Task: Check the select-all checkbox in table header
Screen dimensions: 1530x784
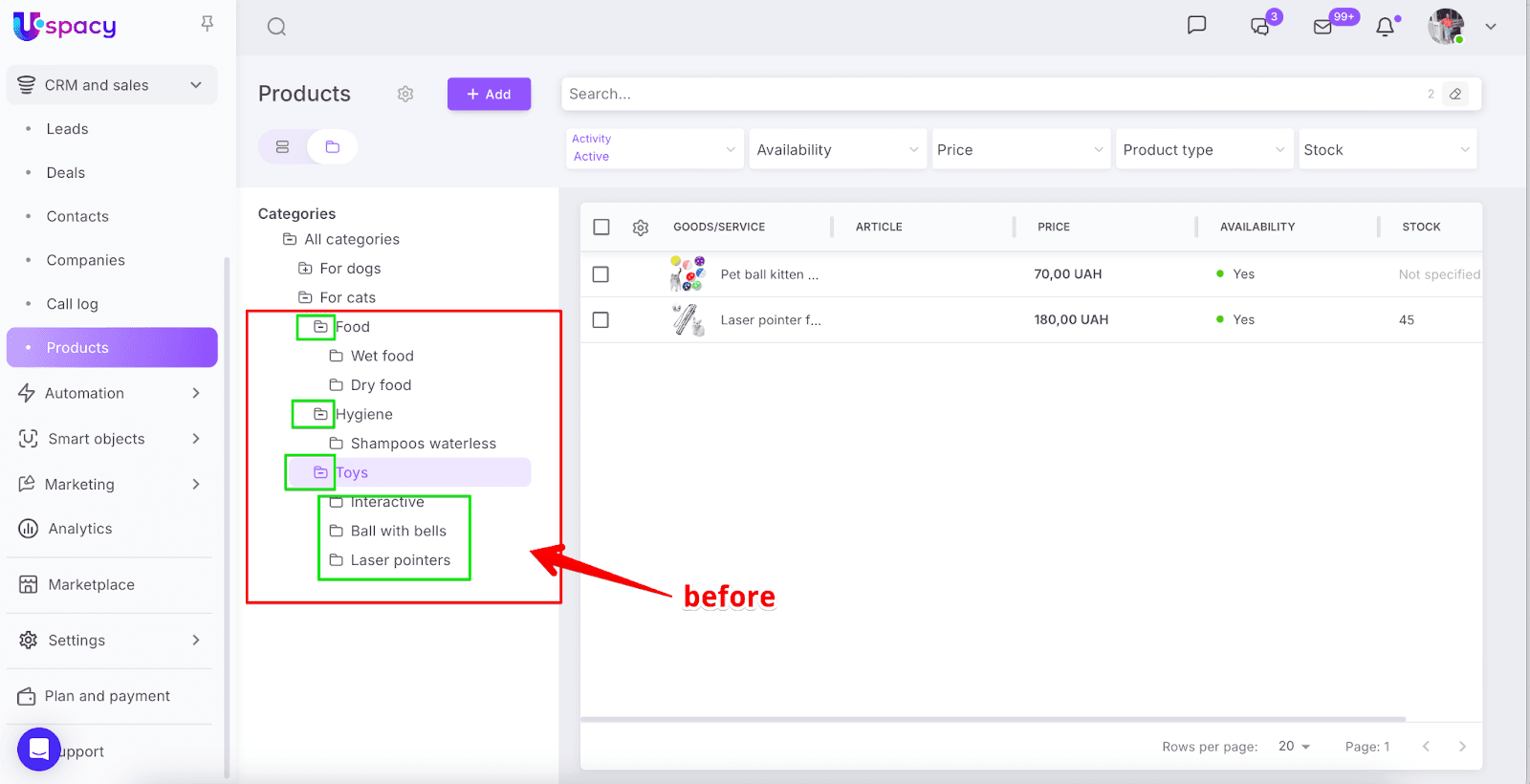Action: coord(601,227)
